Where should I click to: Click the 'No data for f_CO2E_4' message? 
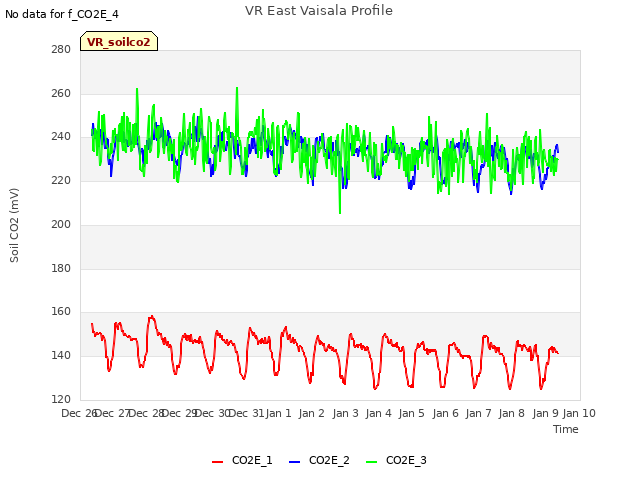tap(62, 14)
